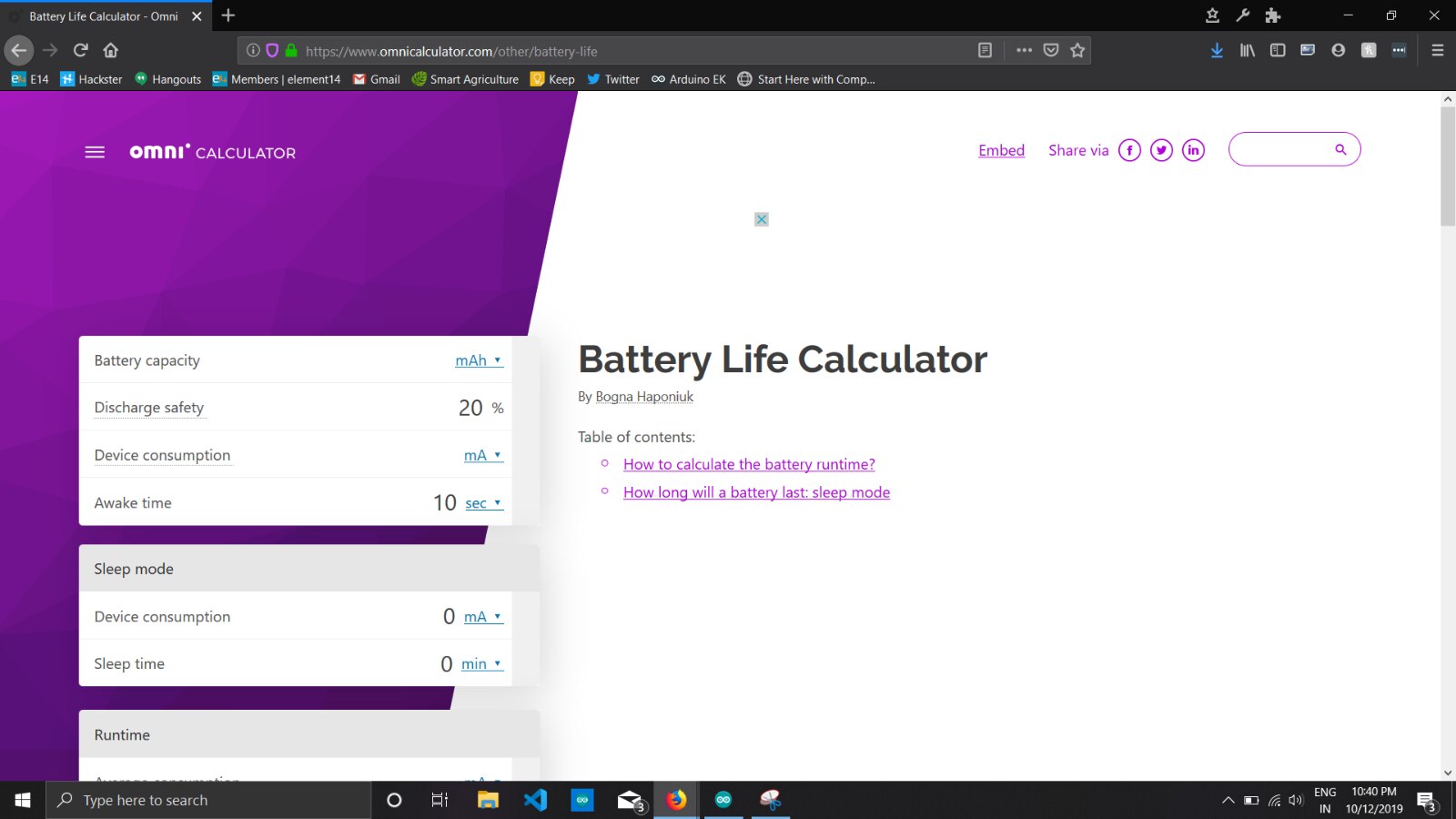Open the volume control in system tray
This screenshot has height=819, width=1456.
[x=1296, y=801]
